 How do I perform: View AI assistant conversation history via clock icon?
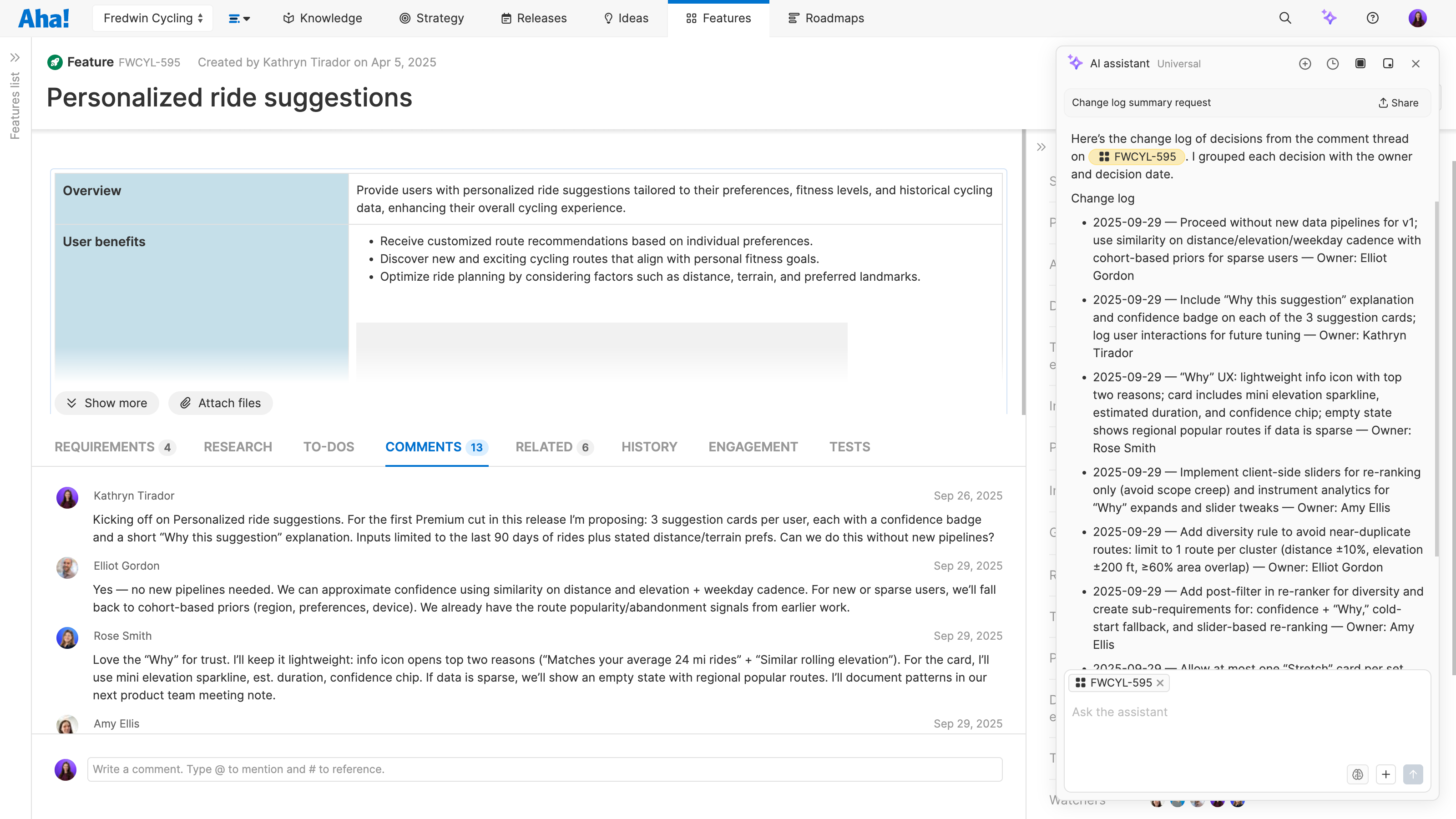click(x=1332, y=63)
